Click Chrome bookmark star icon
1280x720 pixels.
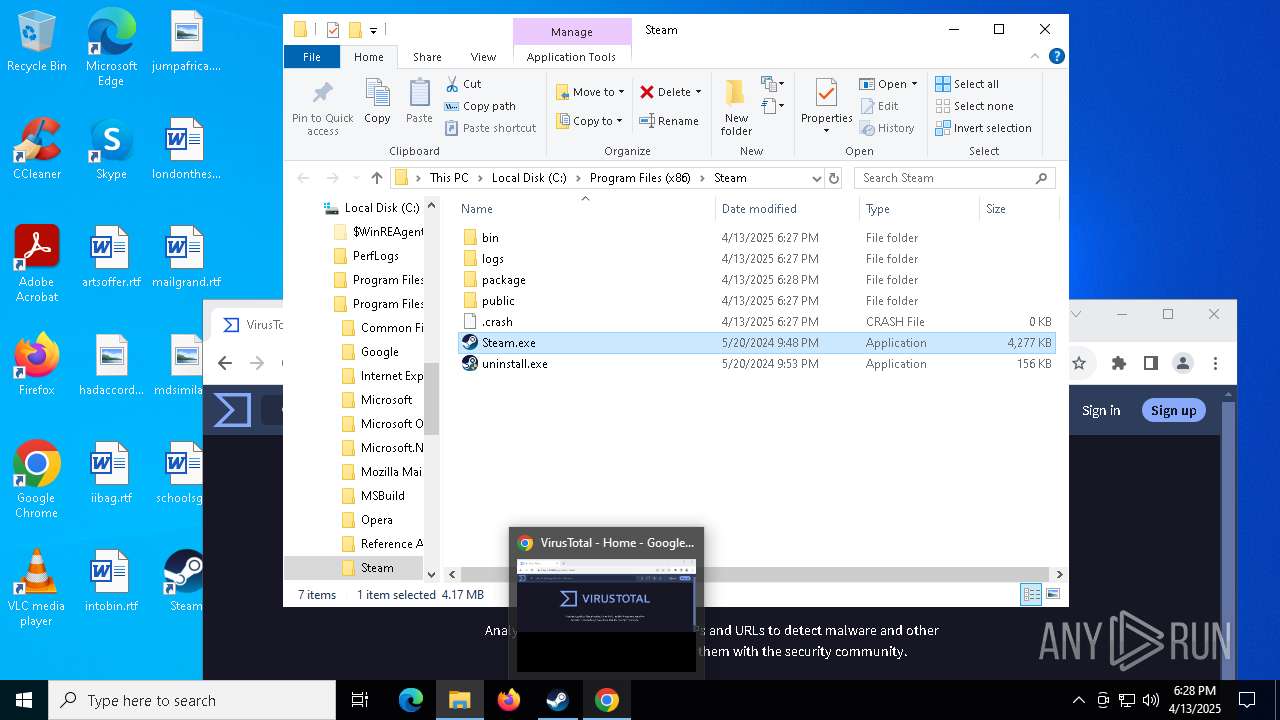(1079, 363)
